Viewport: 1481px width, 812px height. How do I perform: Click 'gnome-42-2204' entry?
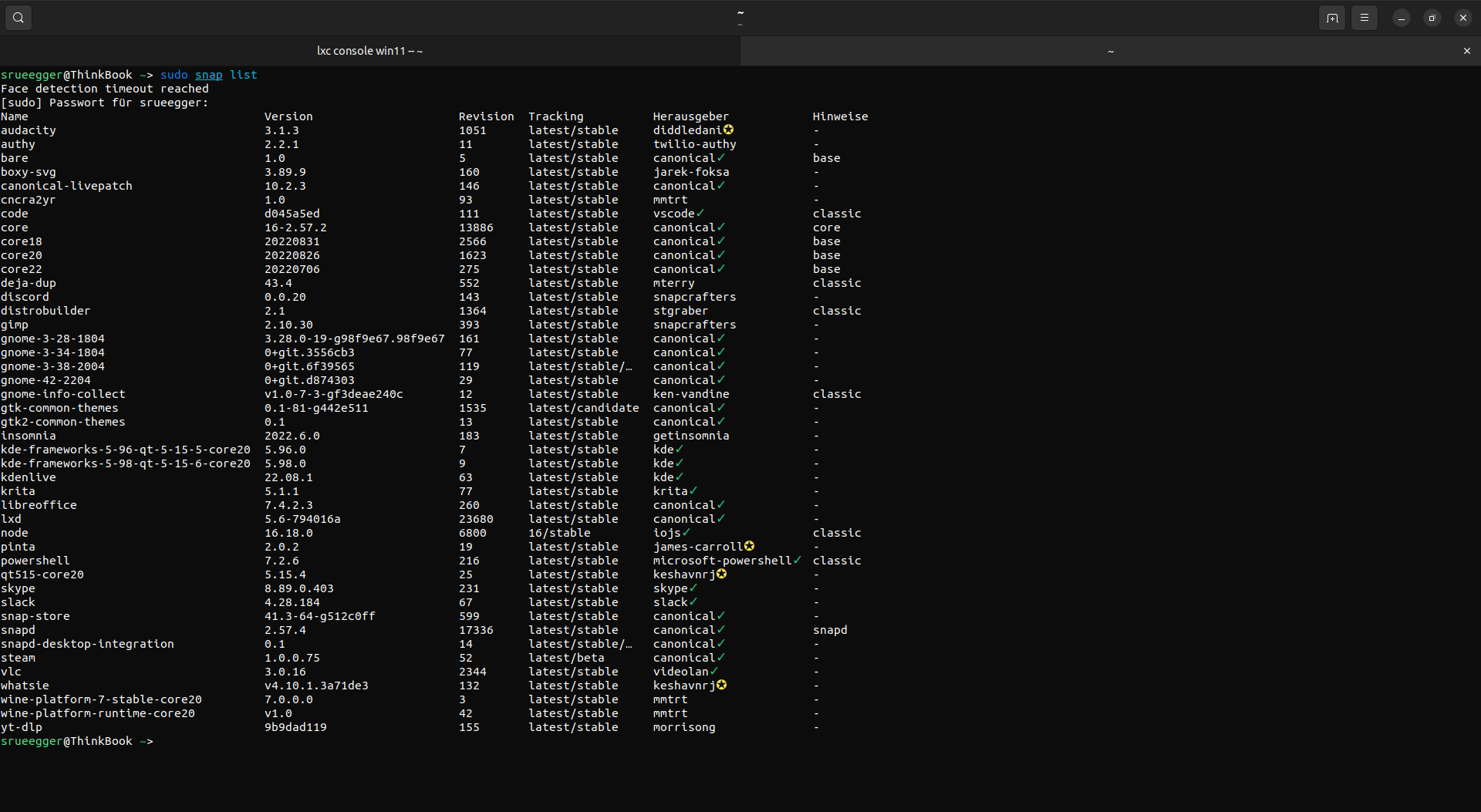[x=46, y=380]
